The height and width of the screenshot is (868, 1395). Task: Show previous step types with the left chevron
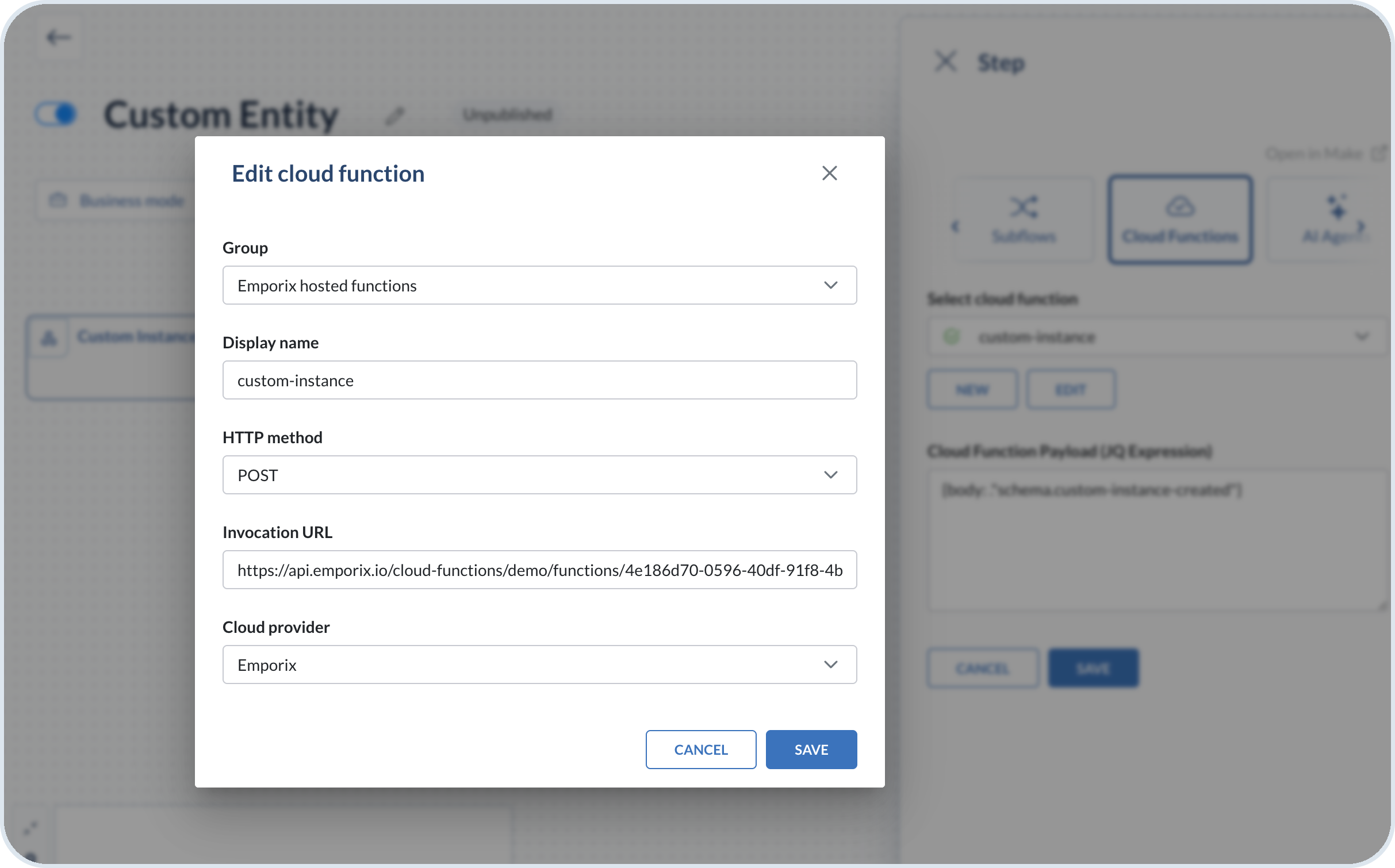[x=955, y=226]
